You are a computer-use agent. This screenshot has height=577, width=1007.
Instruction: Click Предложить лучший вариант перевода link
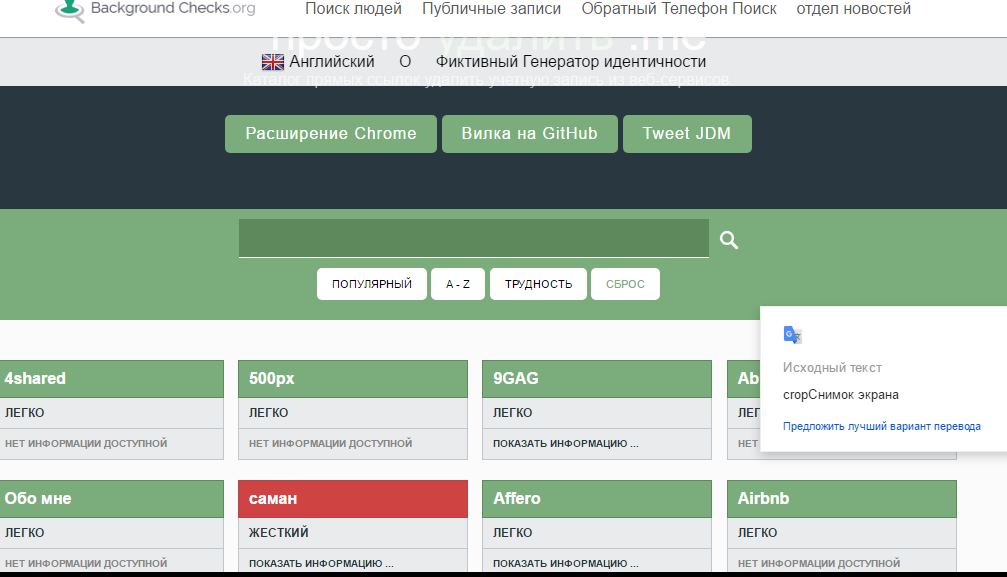(x=881, y=426)
